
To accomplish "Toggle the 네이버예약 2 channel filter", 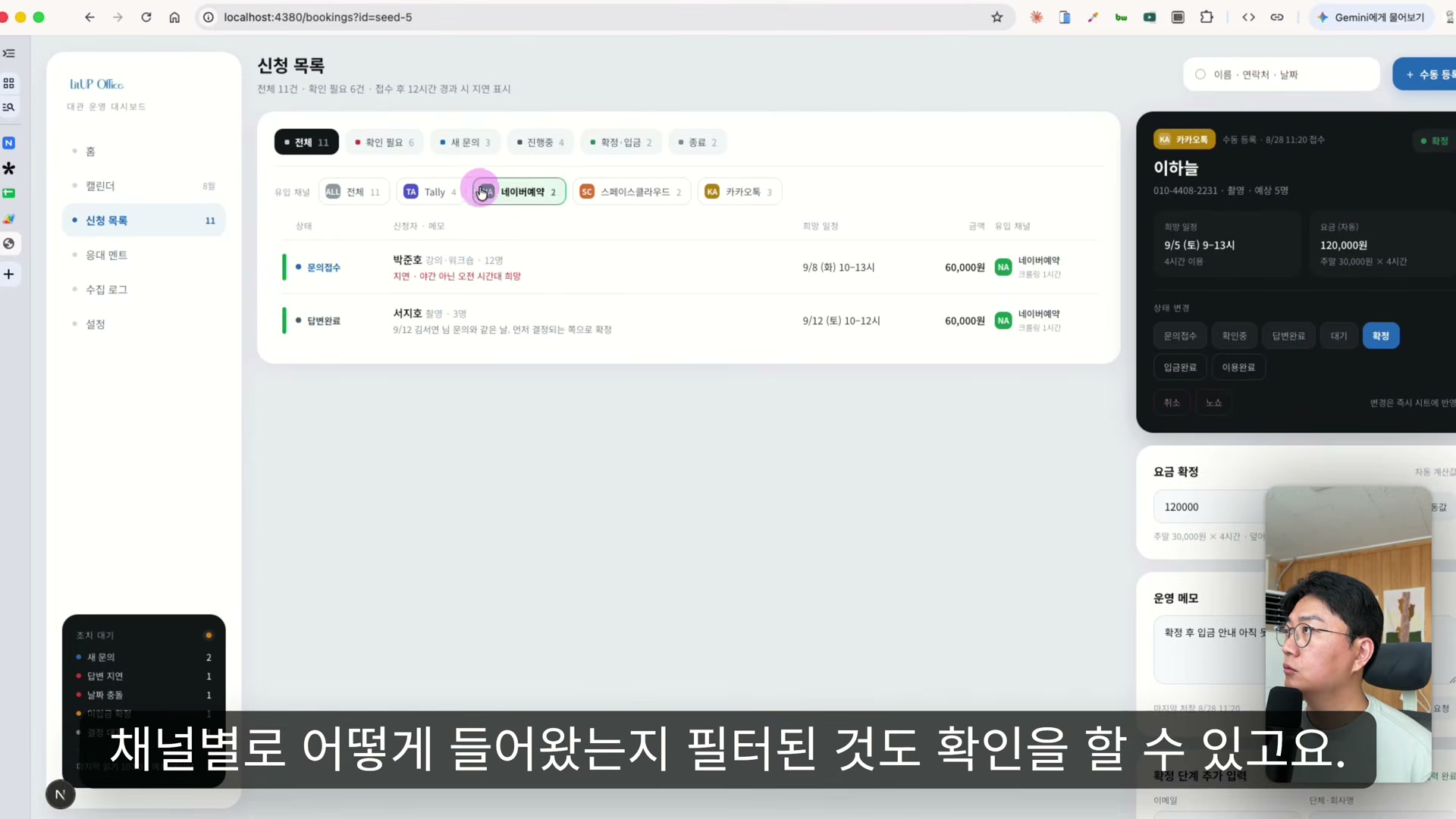I will point(519,192).
